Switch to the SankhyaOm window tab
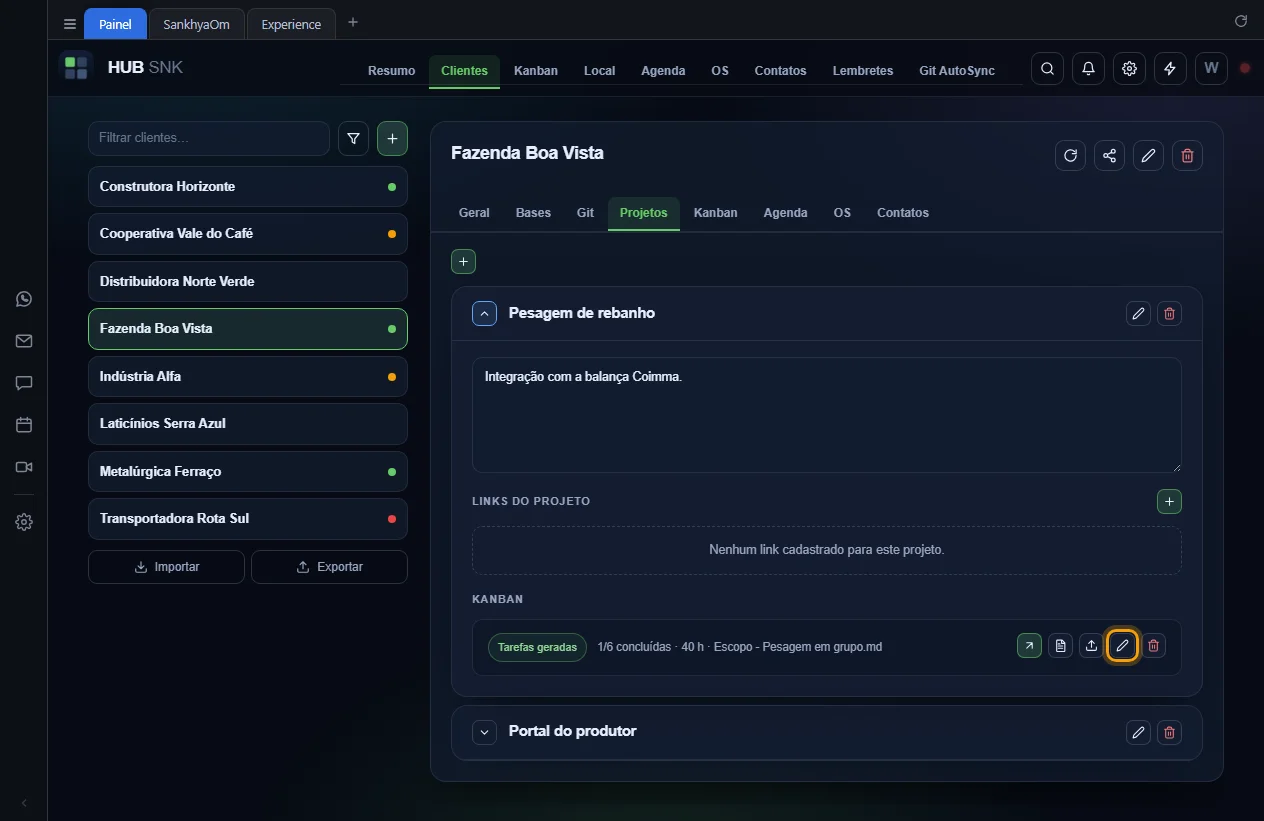The image size is (1264, 821). tap(196, 24)
